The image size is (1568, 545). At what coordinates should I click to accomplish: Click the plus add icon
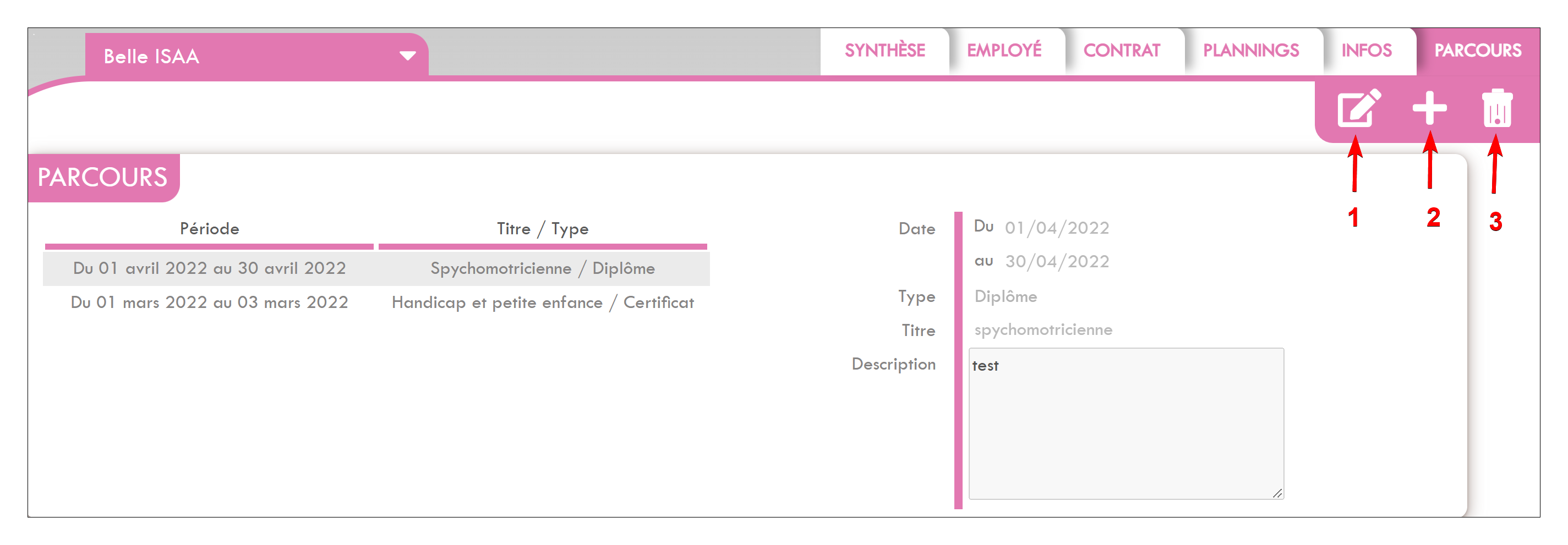point(1429,108)
